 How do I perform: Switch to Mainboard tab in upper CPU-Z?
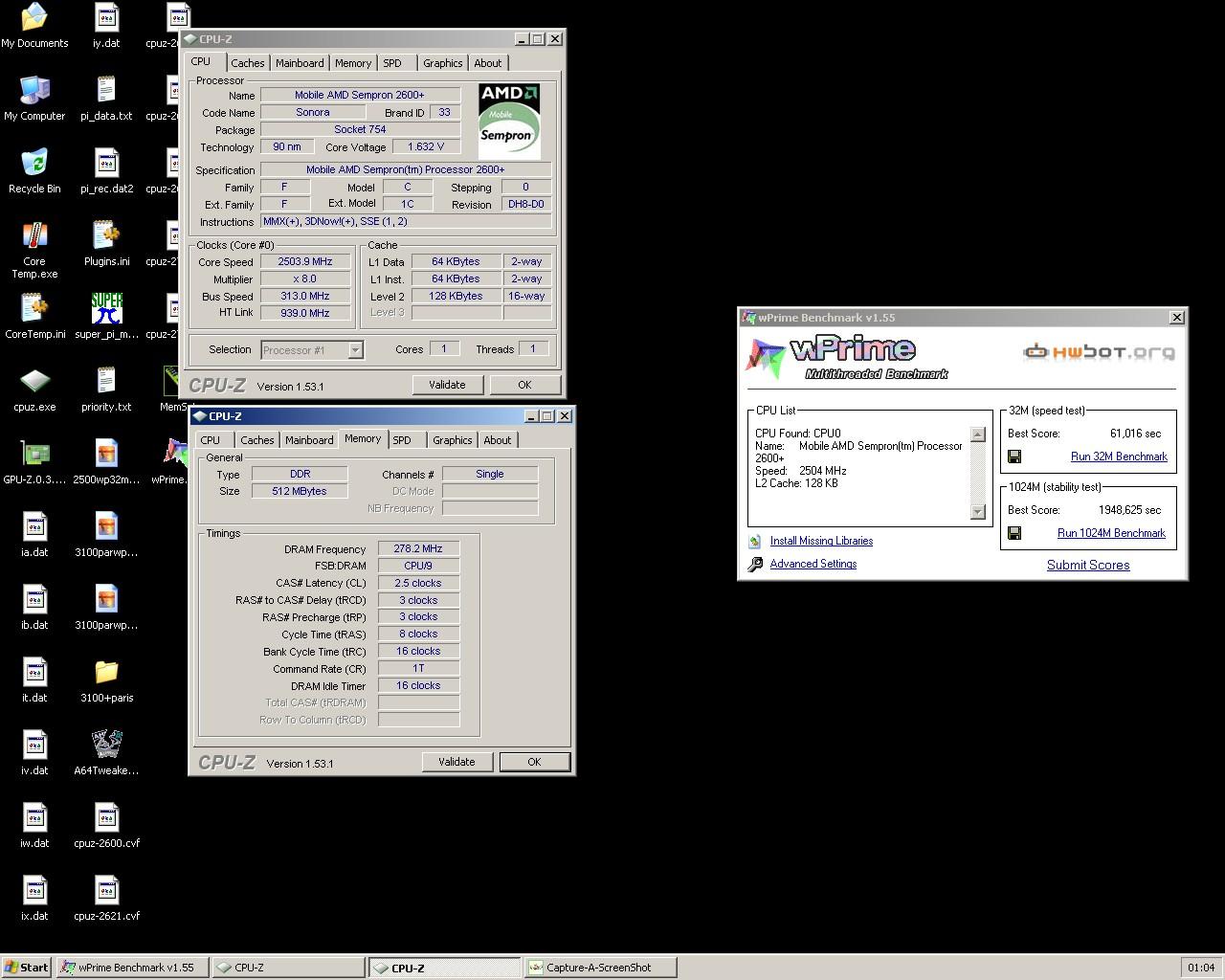pos(300,63)
